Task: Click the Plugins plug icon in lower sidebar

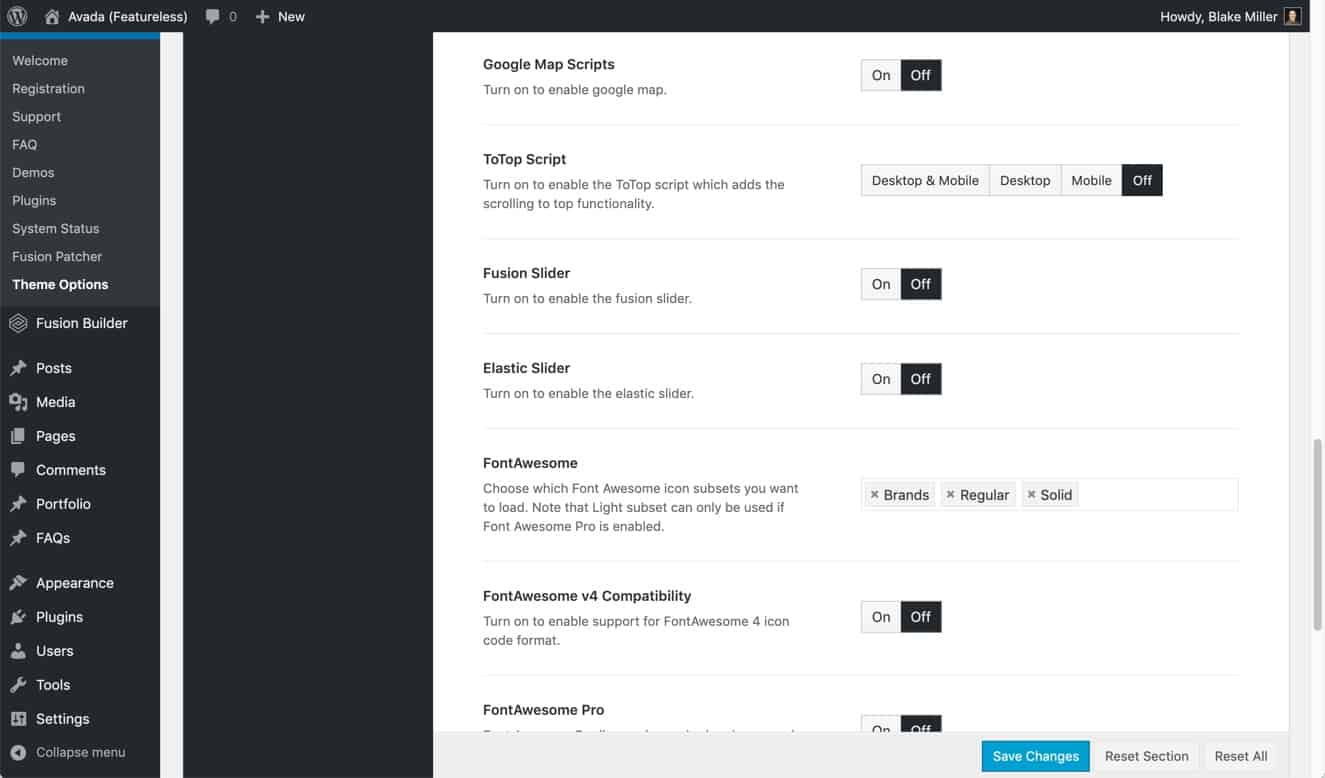Action: 18,617
